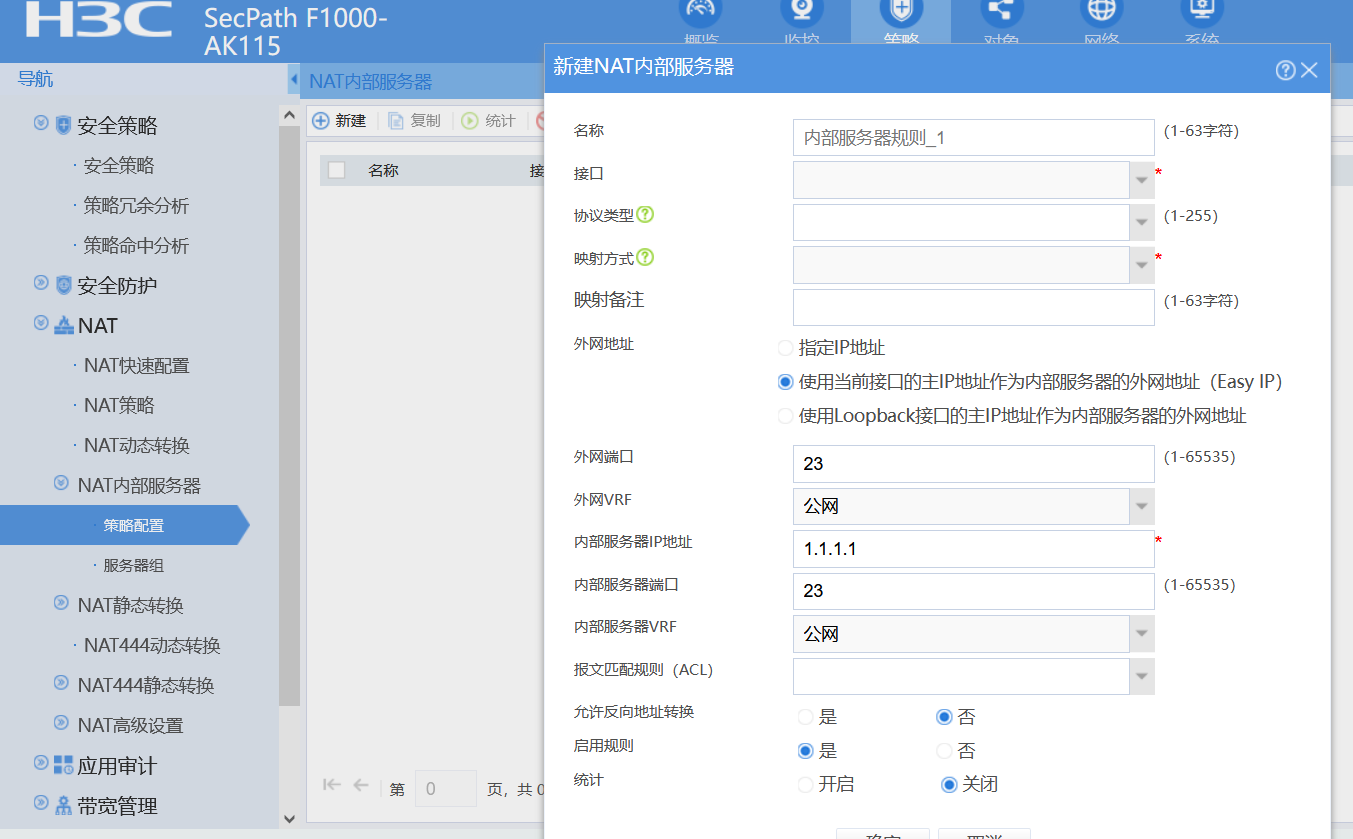Open help from the dialog title bar
The image size is (1353, 839).
click(1286, 70)
